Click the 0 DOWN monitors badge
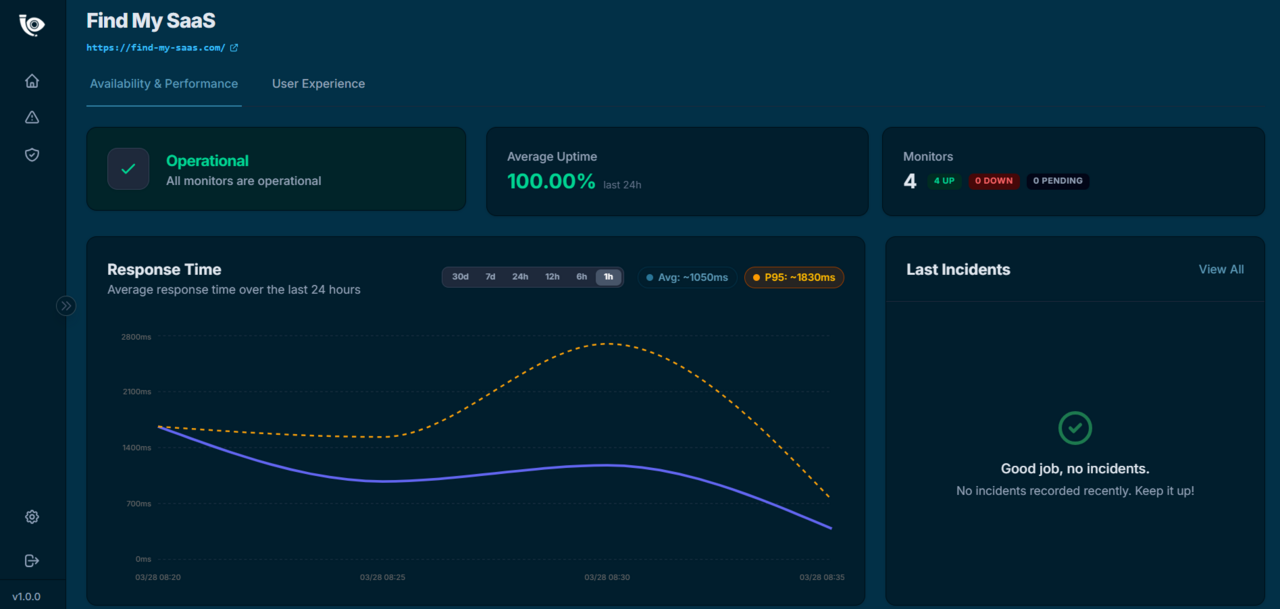 [993, 181]
